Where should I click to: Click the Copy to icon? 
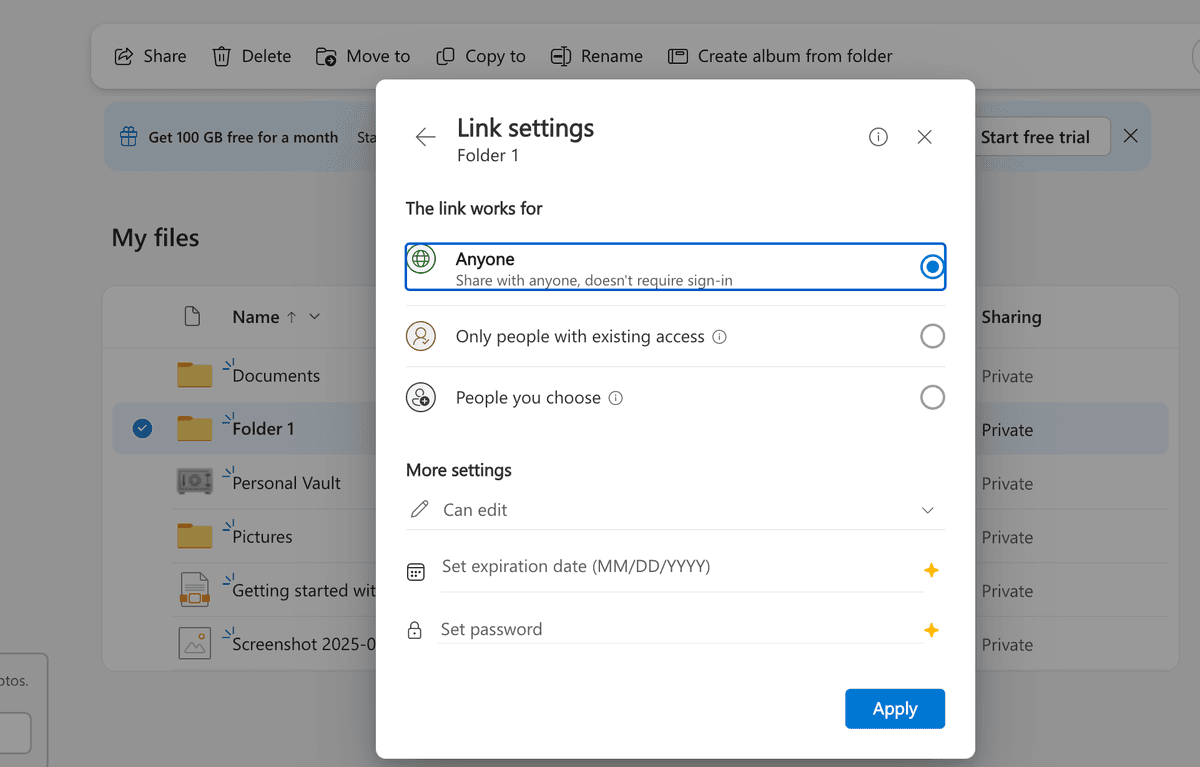coord(446,56)
